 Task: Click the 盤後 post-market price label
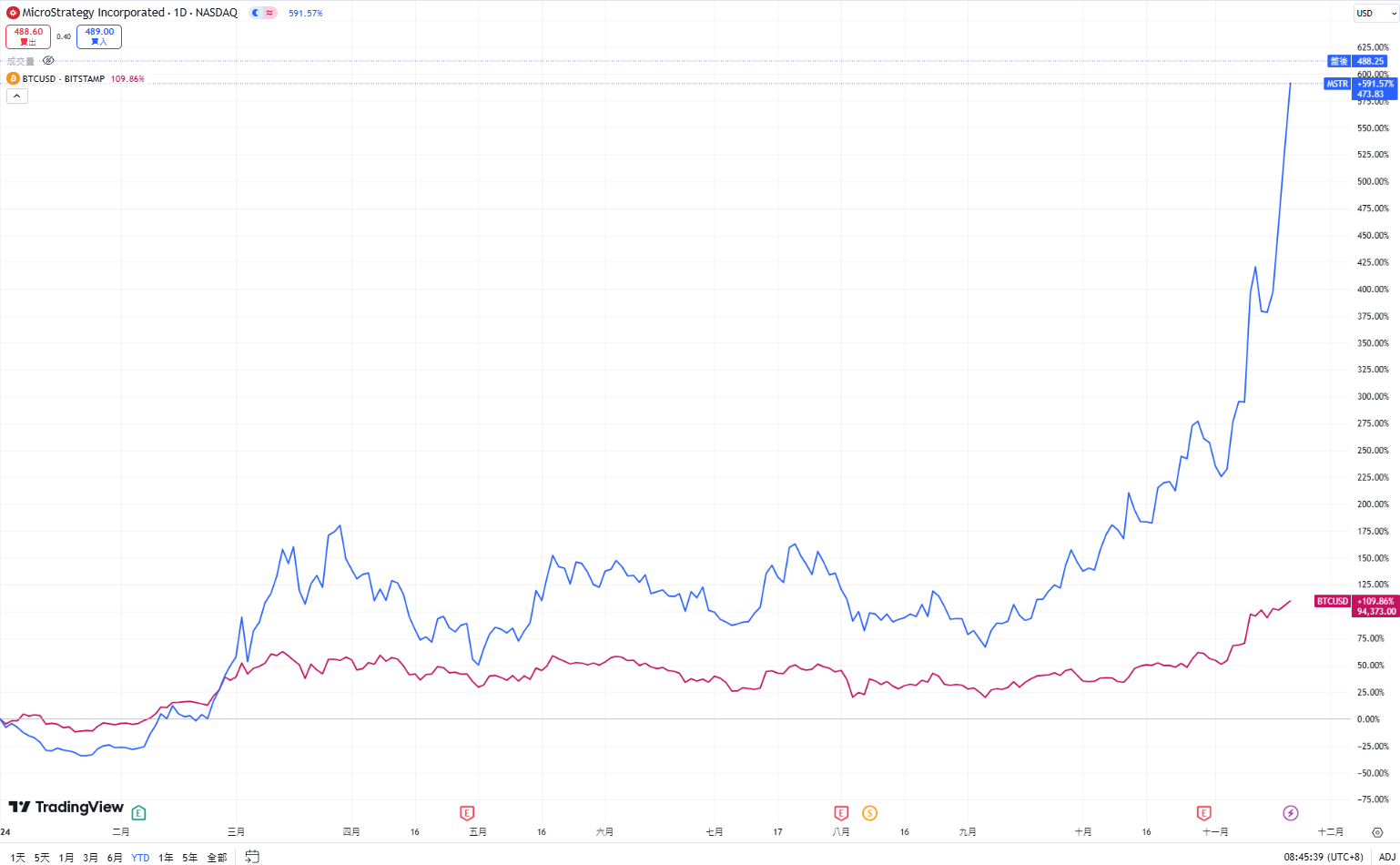[1339, 61]
